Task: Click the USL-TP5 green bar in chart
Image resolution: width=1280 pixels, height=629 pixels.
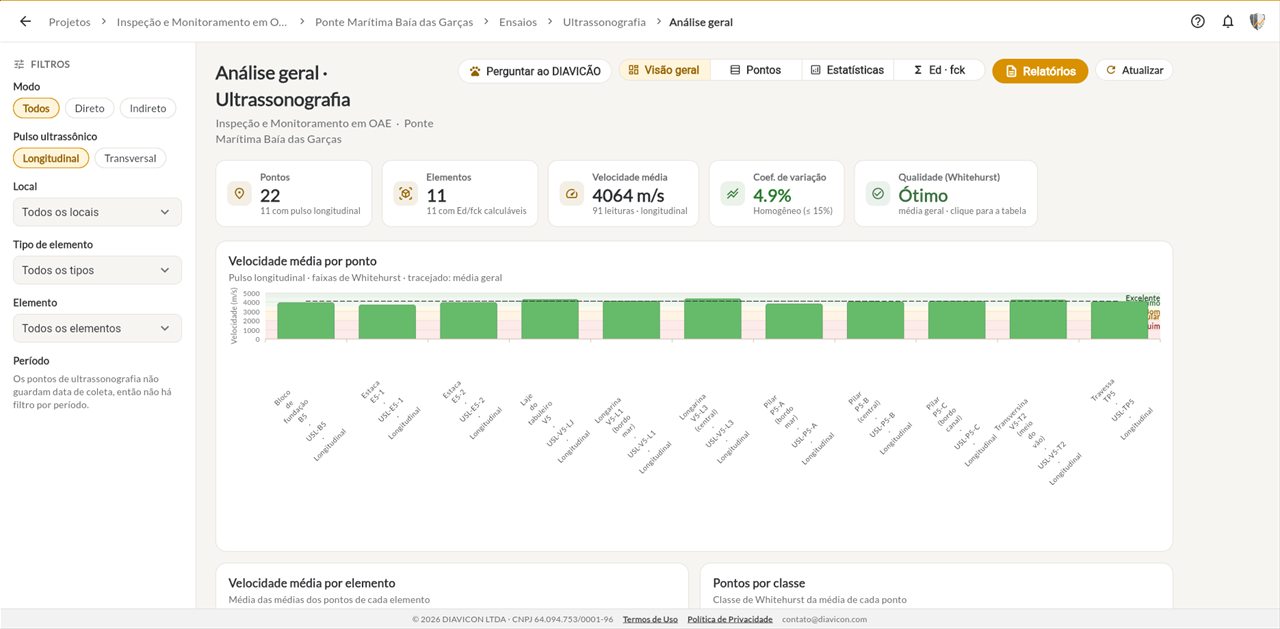Action: (x=1119, y=320)
